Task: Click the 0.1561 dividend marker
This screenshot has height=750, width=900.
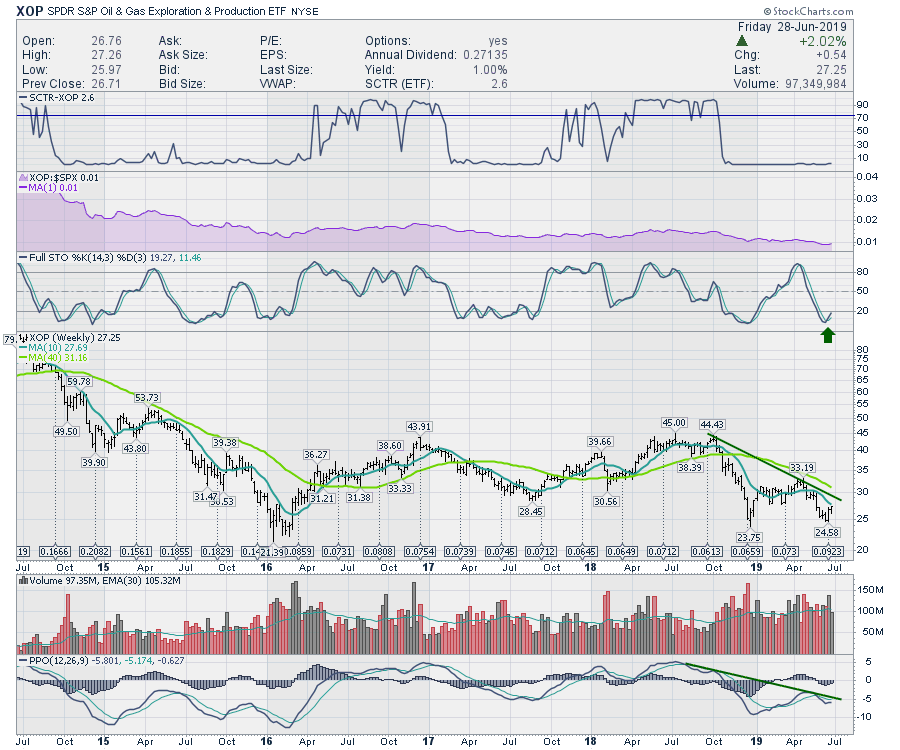Action: tap(136, 551)
